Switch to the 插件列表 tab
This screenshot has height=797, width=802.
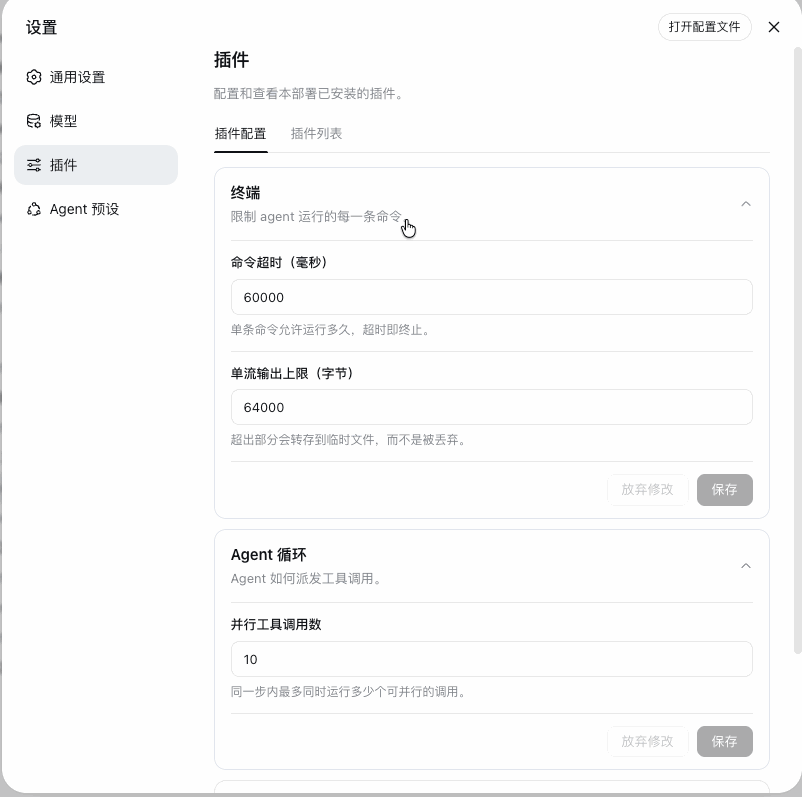tap(316, 134)
